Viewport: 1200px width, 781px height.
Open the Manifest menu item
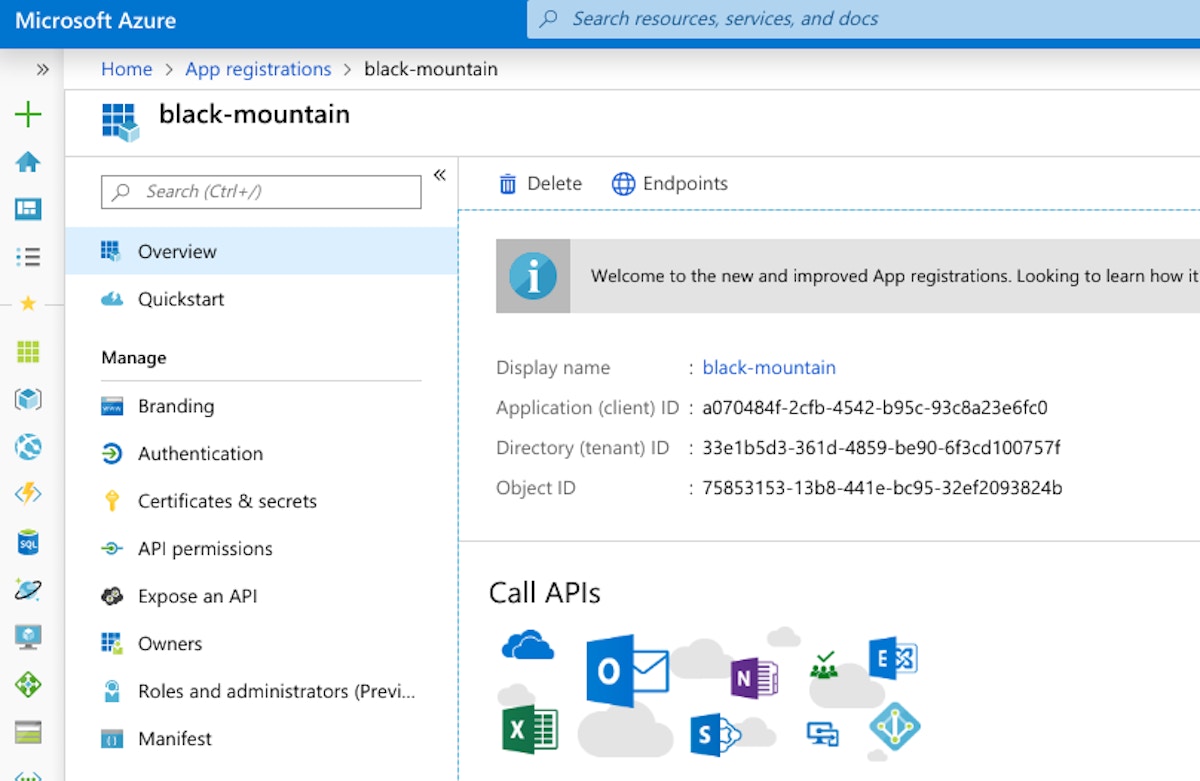point(175,739)
